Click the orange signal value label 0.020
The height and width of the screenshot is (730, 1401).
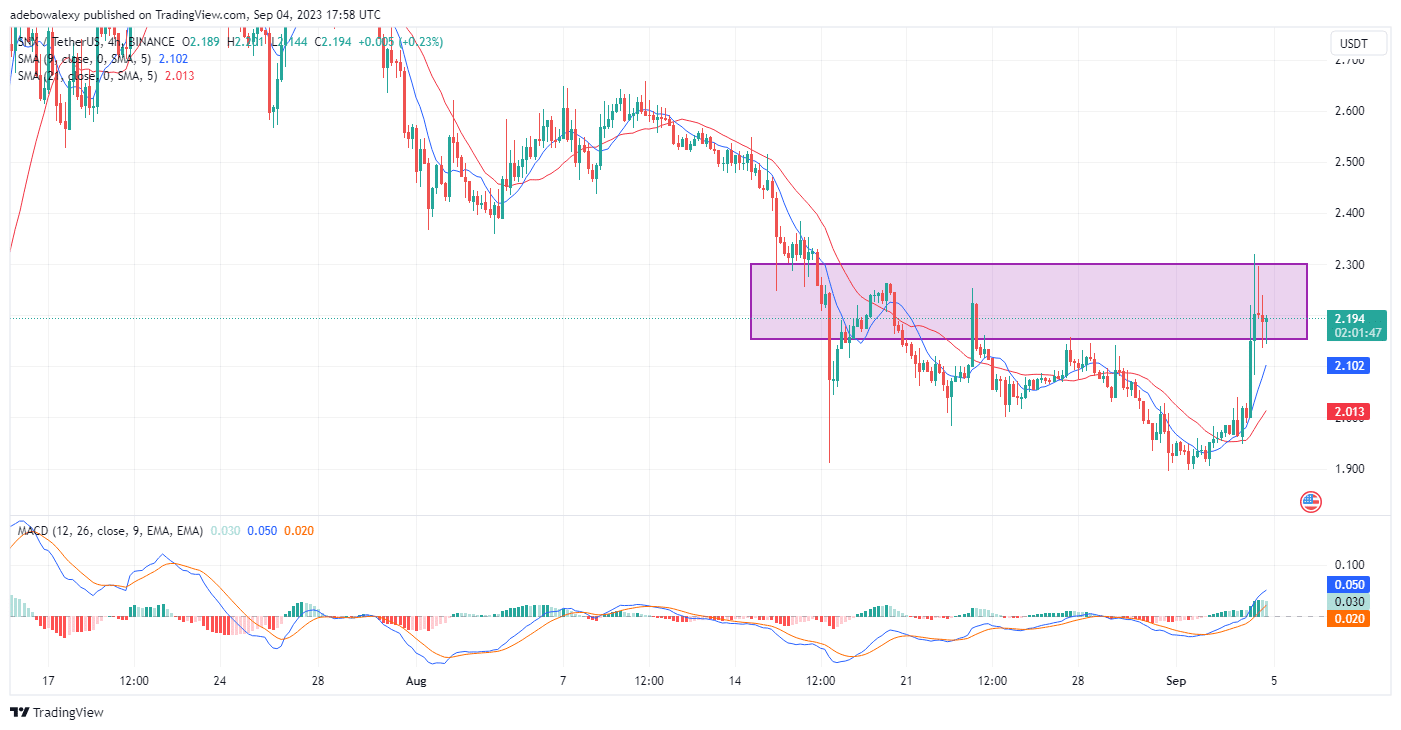pos(1347,619)
